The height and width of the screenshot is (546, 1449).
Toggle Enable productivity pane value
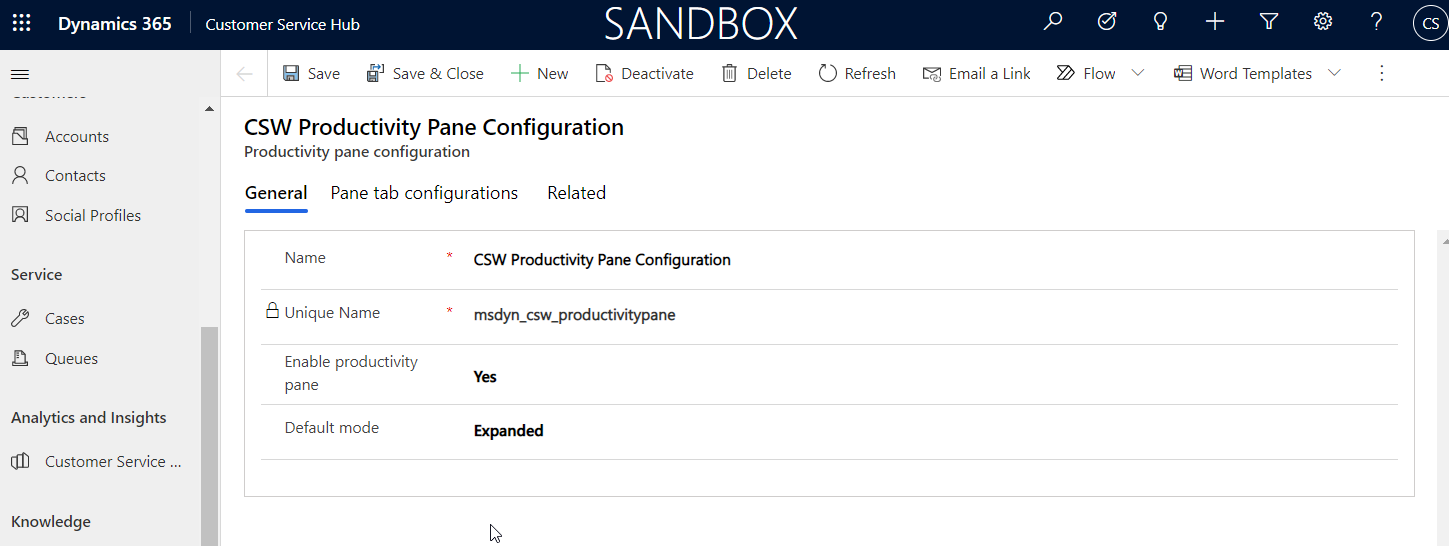(485, 377)
